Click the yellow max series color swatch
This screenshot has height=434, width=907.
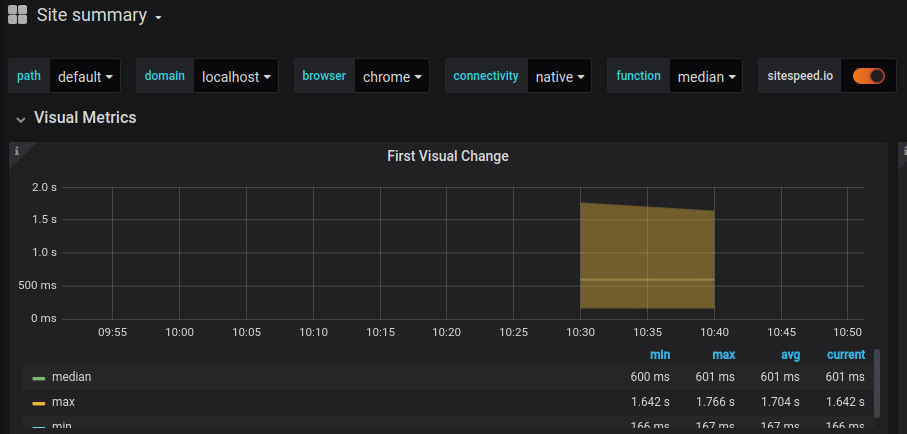point(39,403)
